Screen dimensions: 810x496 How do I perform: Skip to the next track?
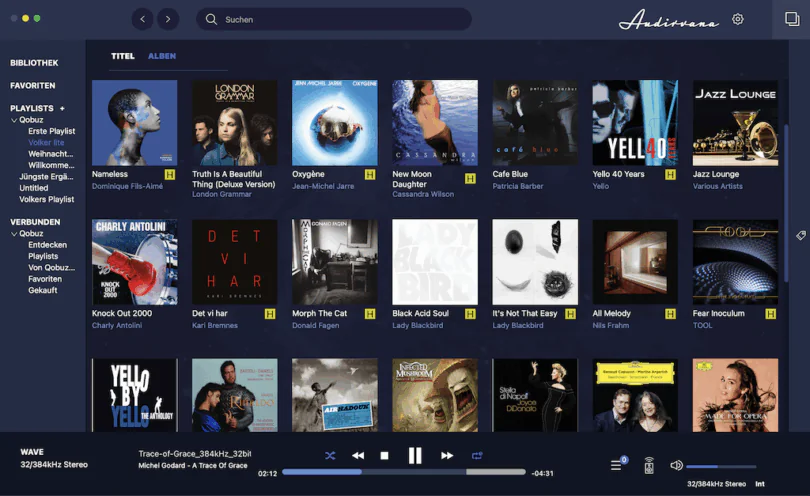(447, 456)
